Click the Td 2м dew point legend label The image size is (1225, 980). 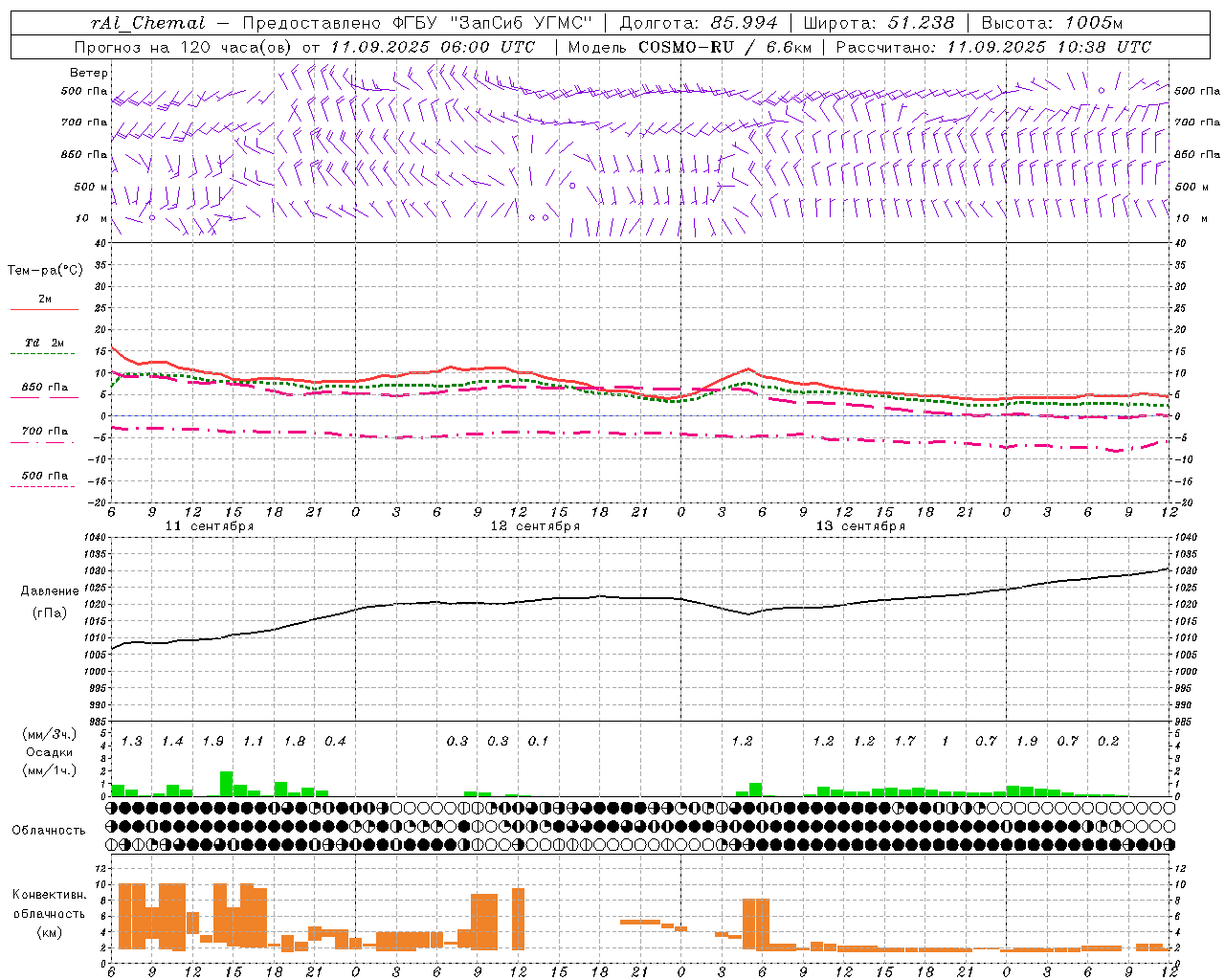click(44, 343)
